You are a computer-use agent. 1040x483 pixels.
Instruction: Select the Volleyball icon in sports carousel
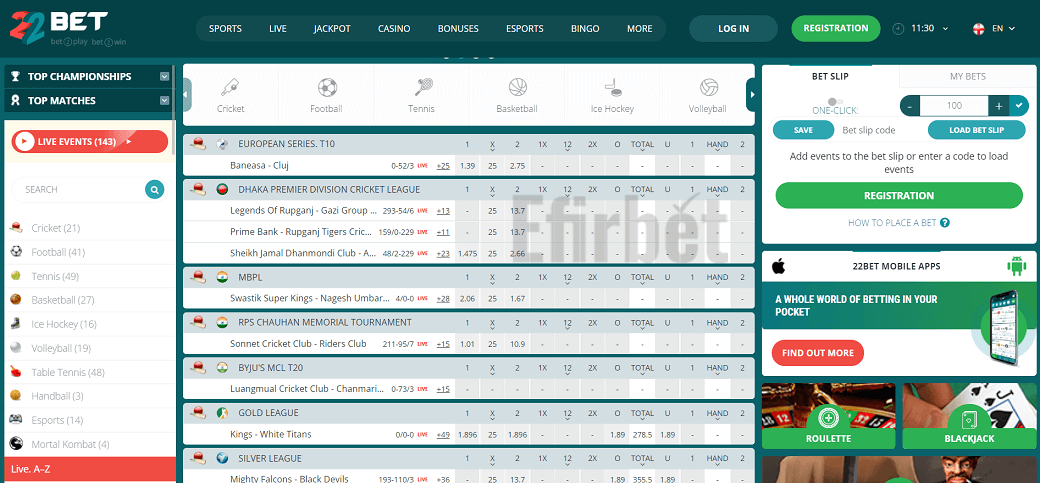[x=708, y=87]
